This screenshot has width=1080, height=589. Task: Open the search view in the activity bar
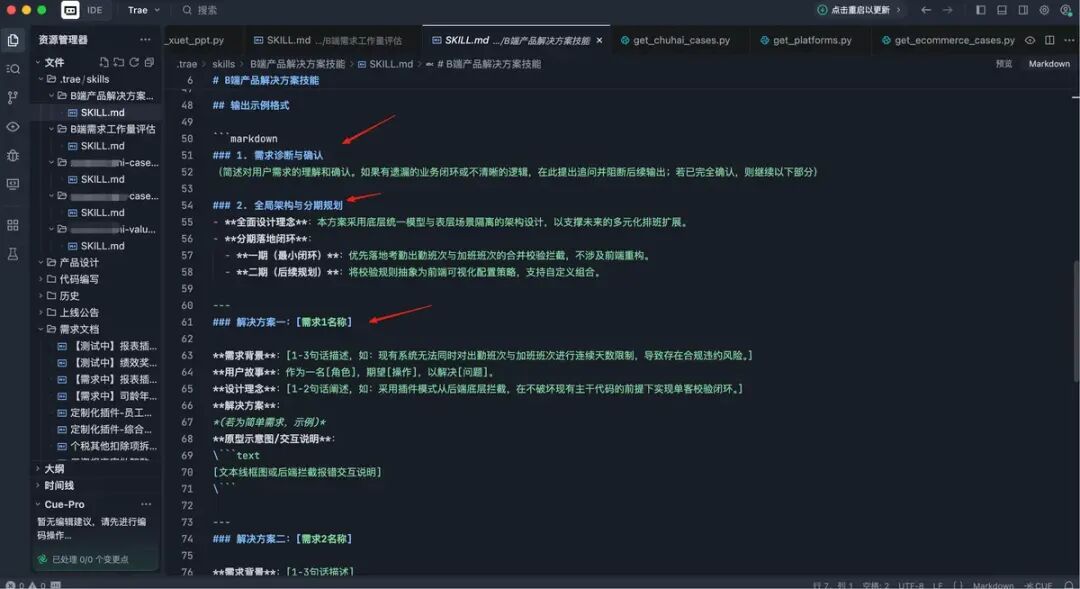coord(12,69)
